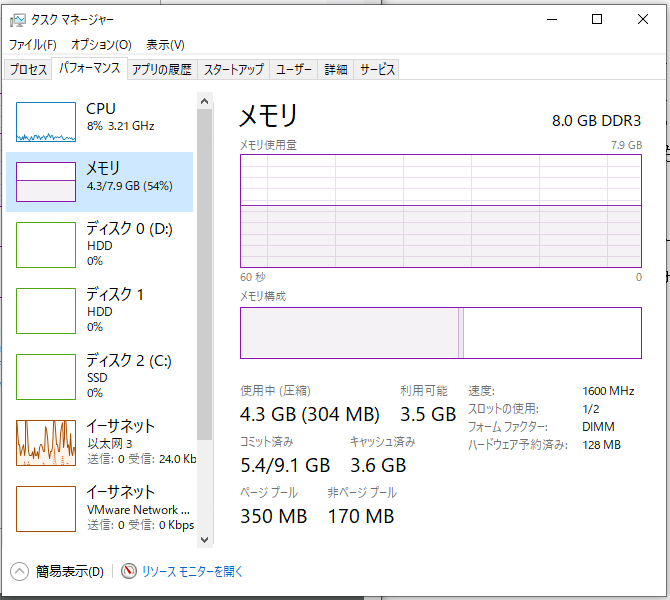Viewport: 670px width, 600px height.
Task: Click the 7.9 GB graph maximum label
Action: tap(626, 145)
